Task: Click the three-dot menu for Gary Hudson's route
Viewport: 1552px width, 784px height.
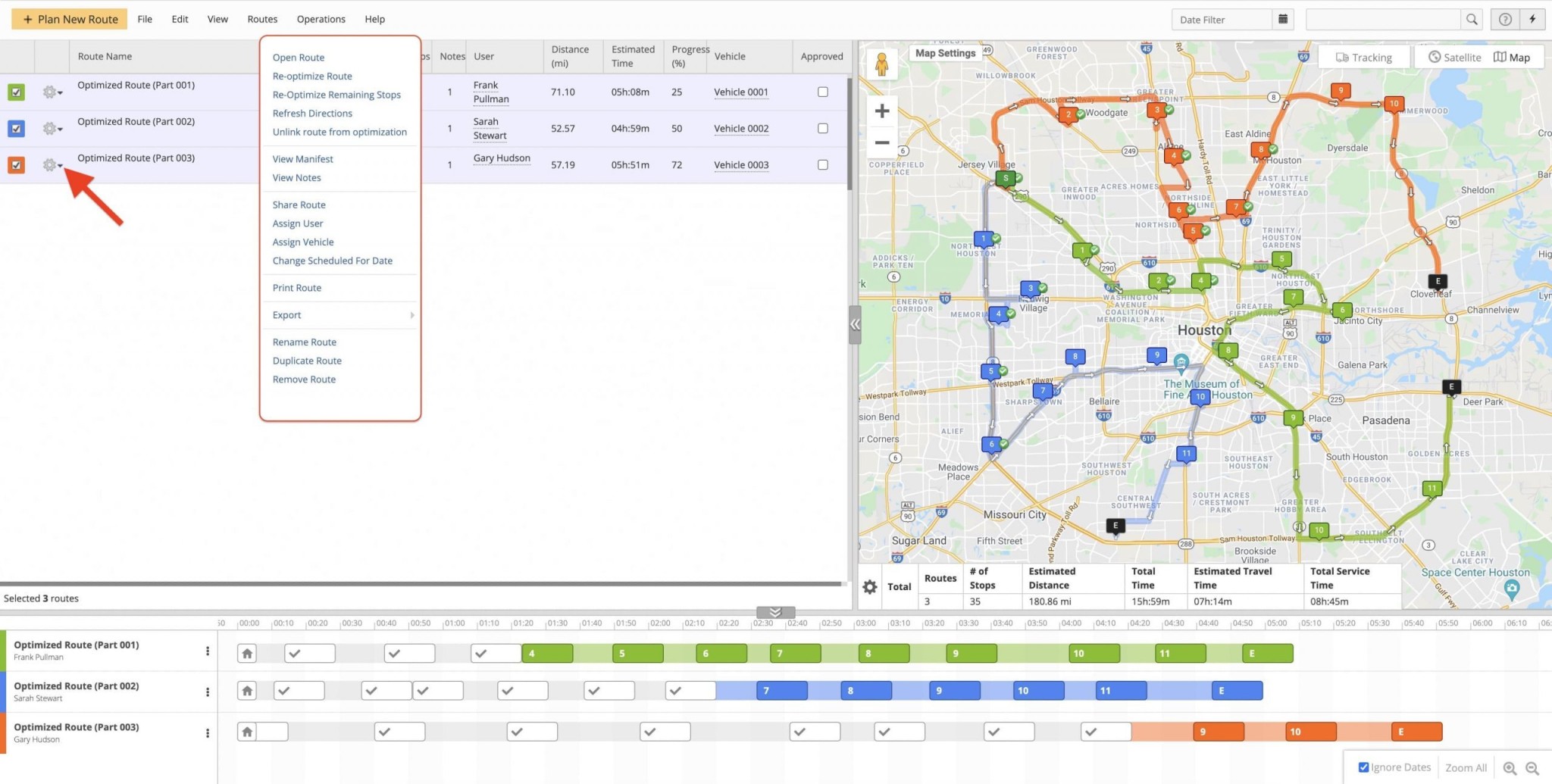Action: pyautogui.click(x=208, y=732)
